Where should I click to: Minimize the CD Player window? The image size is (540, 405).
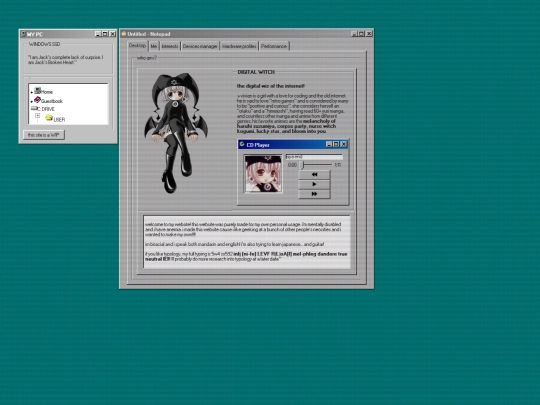329,144
